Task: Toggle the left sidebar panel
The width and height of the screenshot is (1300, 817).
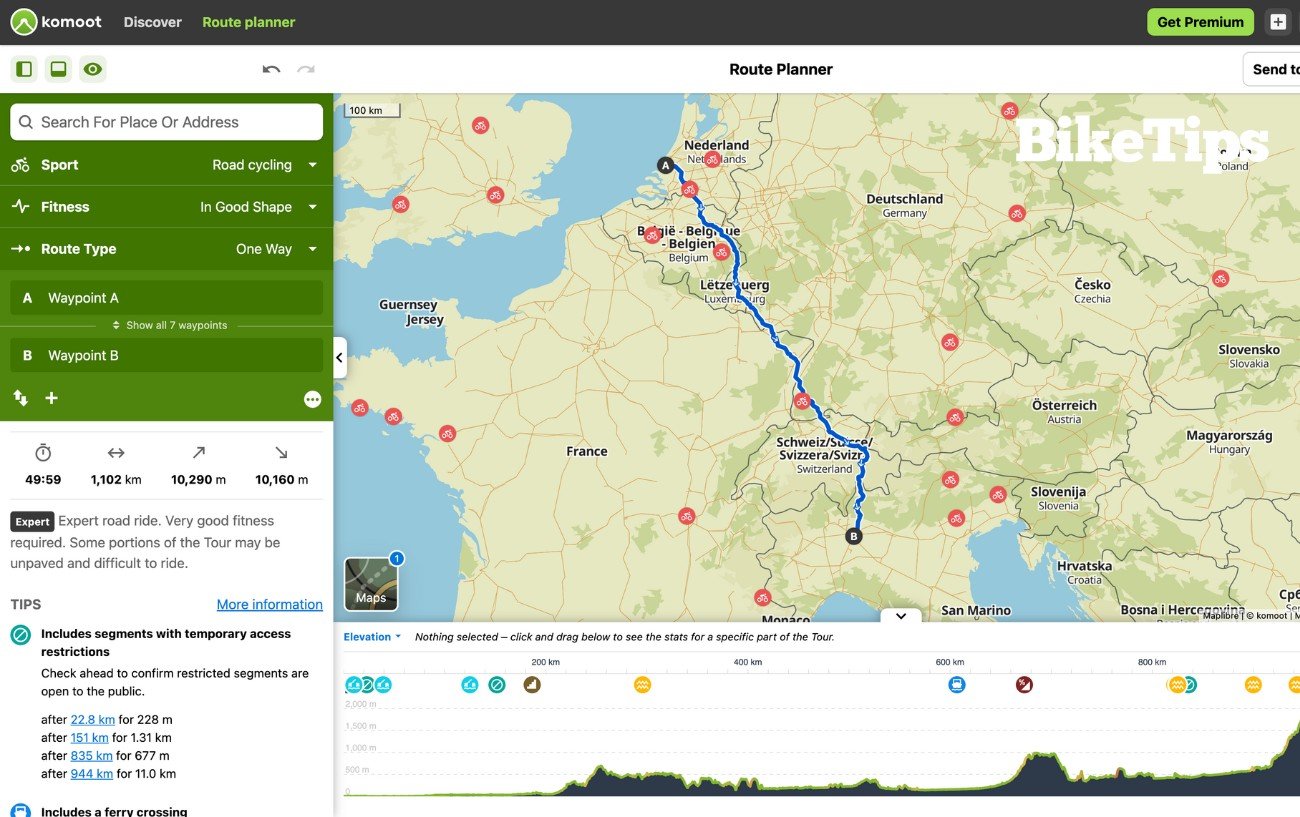Action: 24,69
